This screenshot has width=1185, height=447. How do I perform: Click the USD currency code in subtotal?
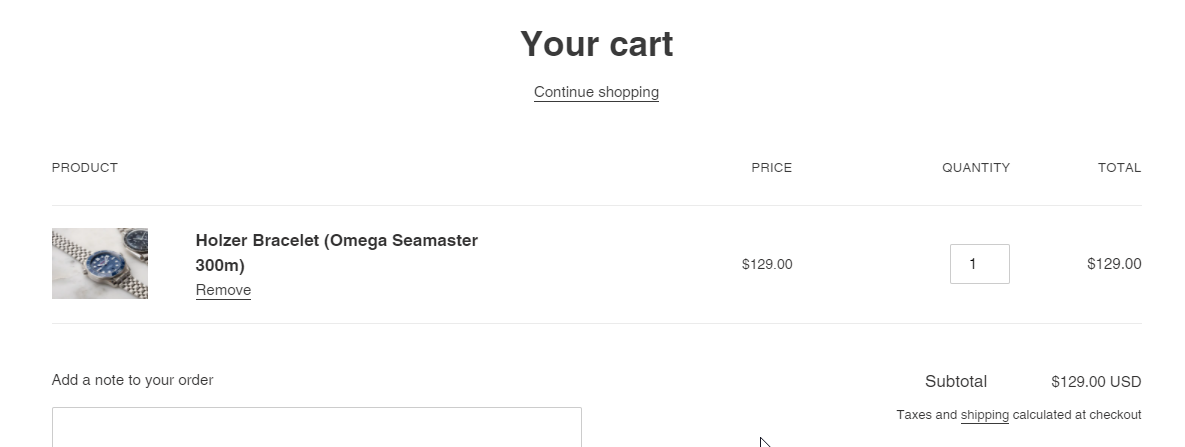[1126, 382]
